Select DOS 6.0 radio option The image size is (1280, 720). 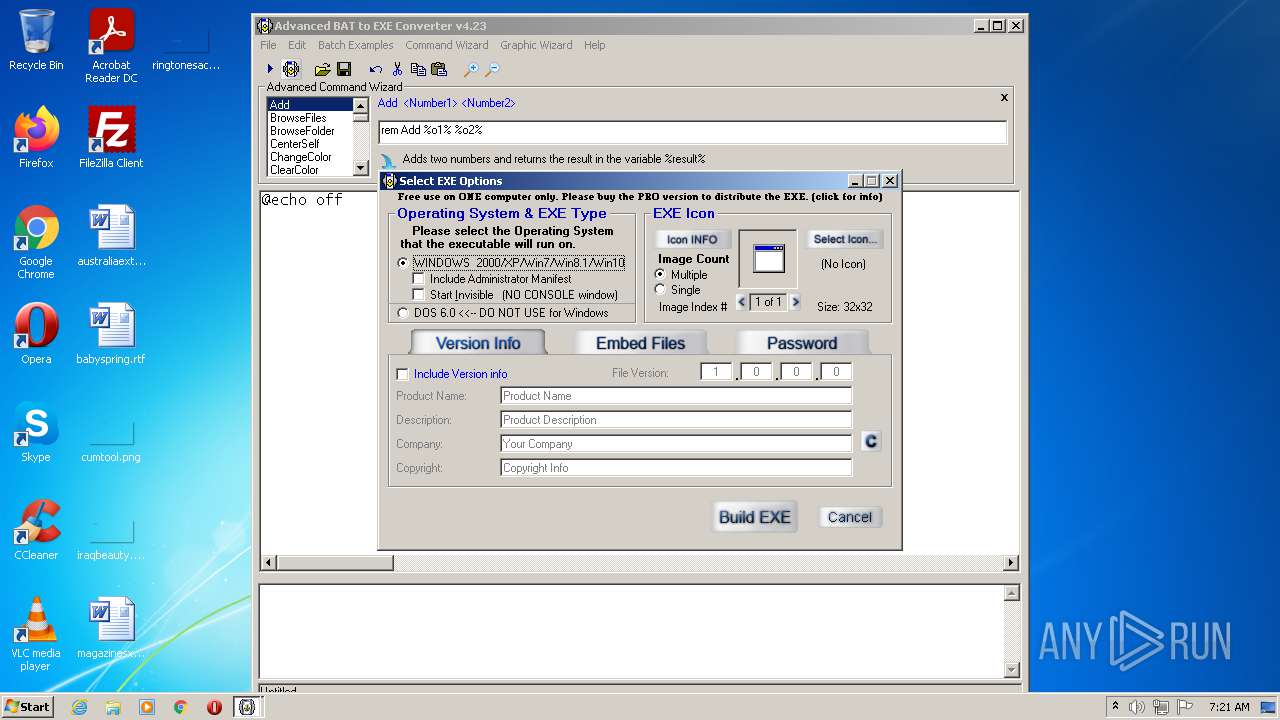pyautogui.click(x=403, y=313)
